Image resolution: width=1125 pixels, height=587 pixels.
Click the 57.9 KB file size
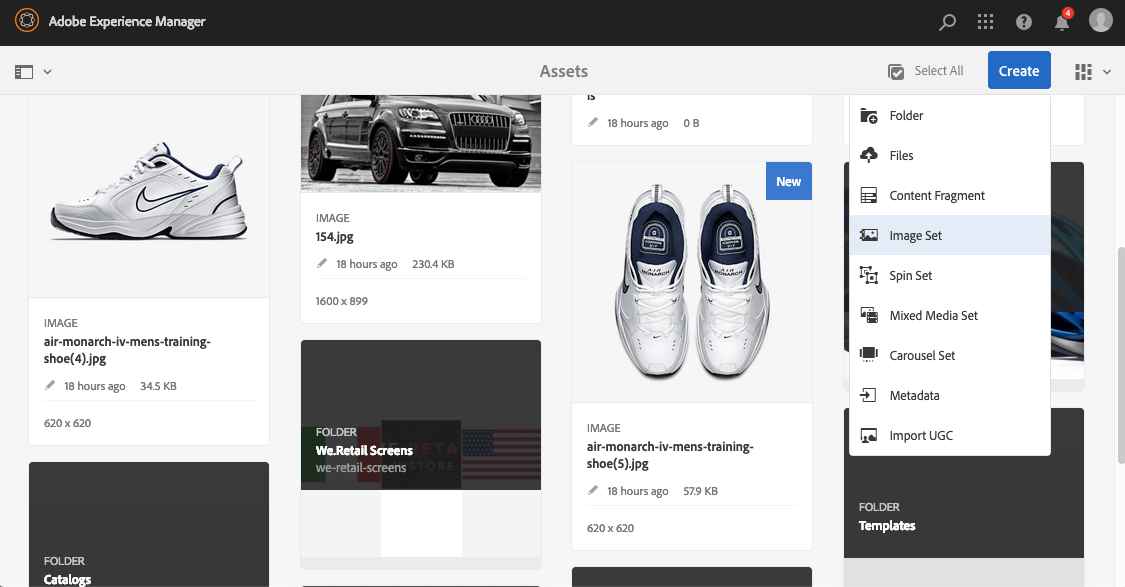[700, 492]
